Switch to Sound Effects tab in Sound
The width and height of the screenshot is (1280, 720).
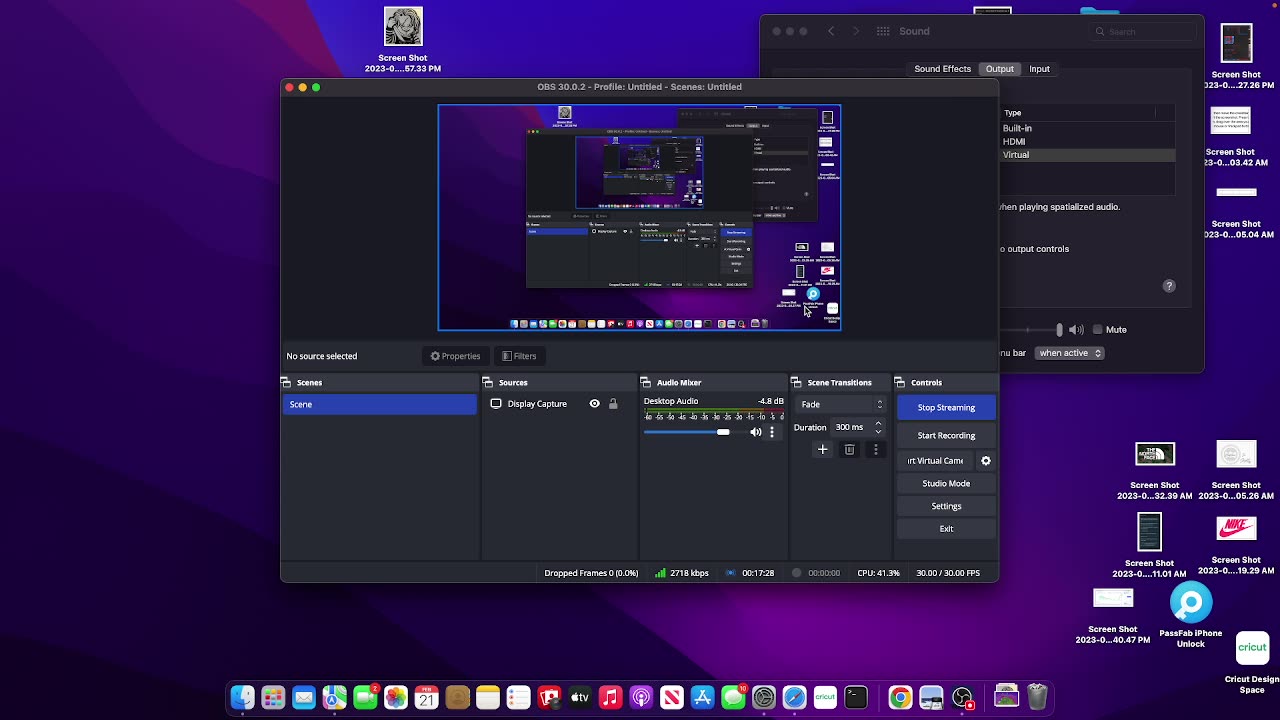(942, 69)
